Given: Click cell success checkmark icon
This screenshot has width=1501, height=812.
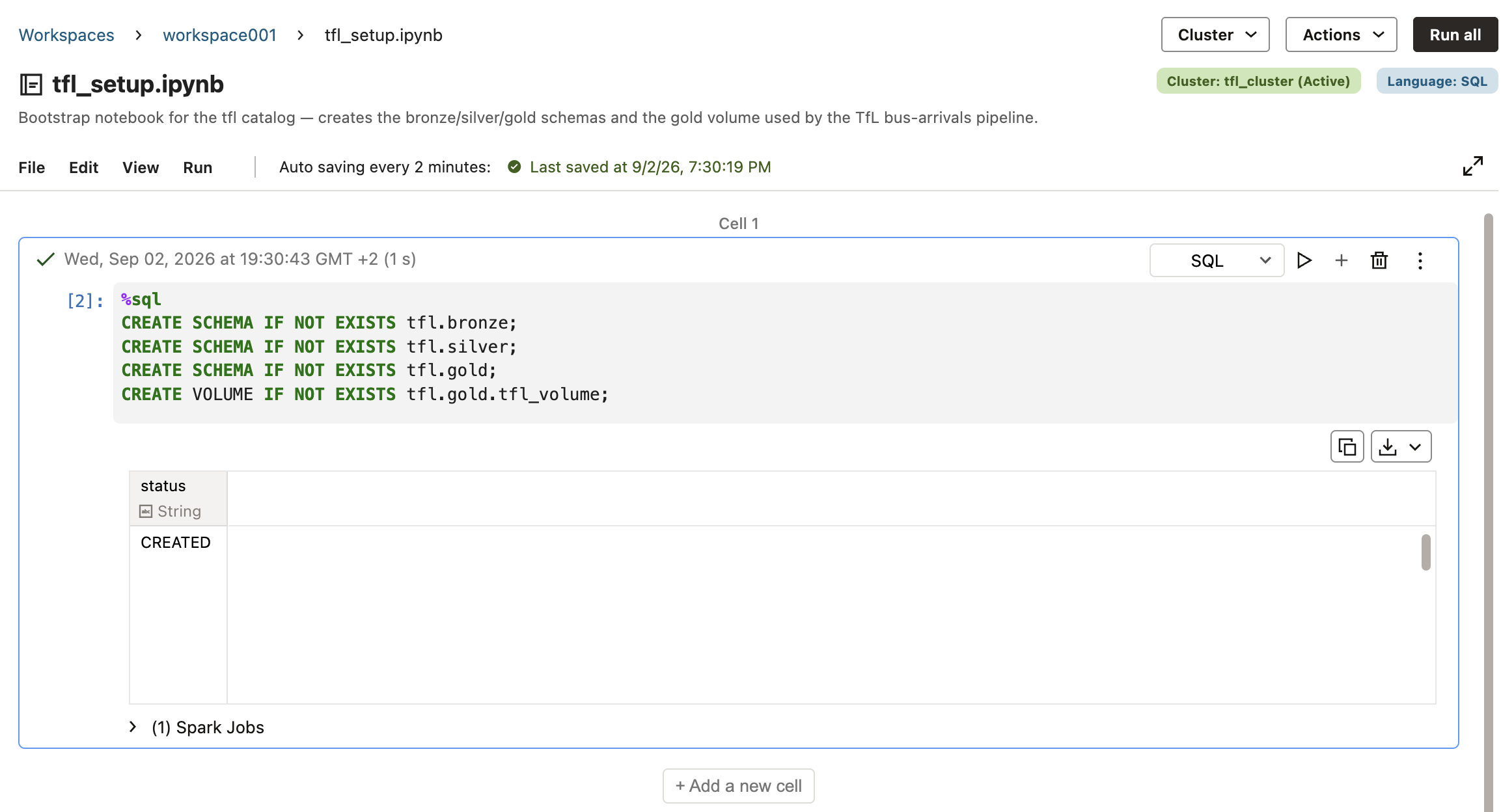Looking at the screenshot, I should (x=46, y=260).
